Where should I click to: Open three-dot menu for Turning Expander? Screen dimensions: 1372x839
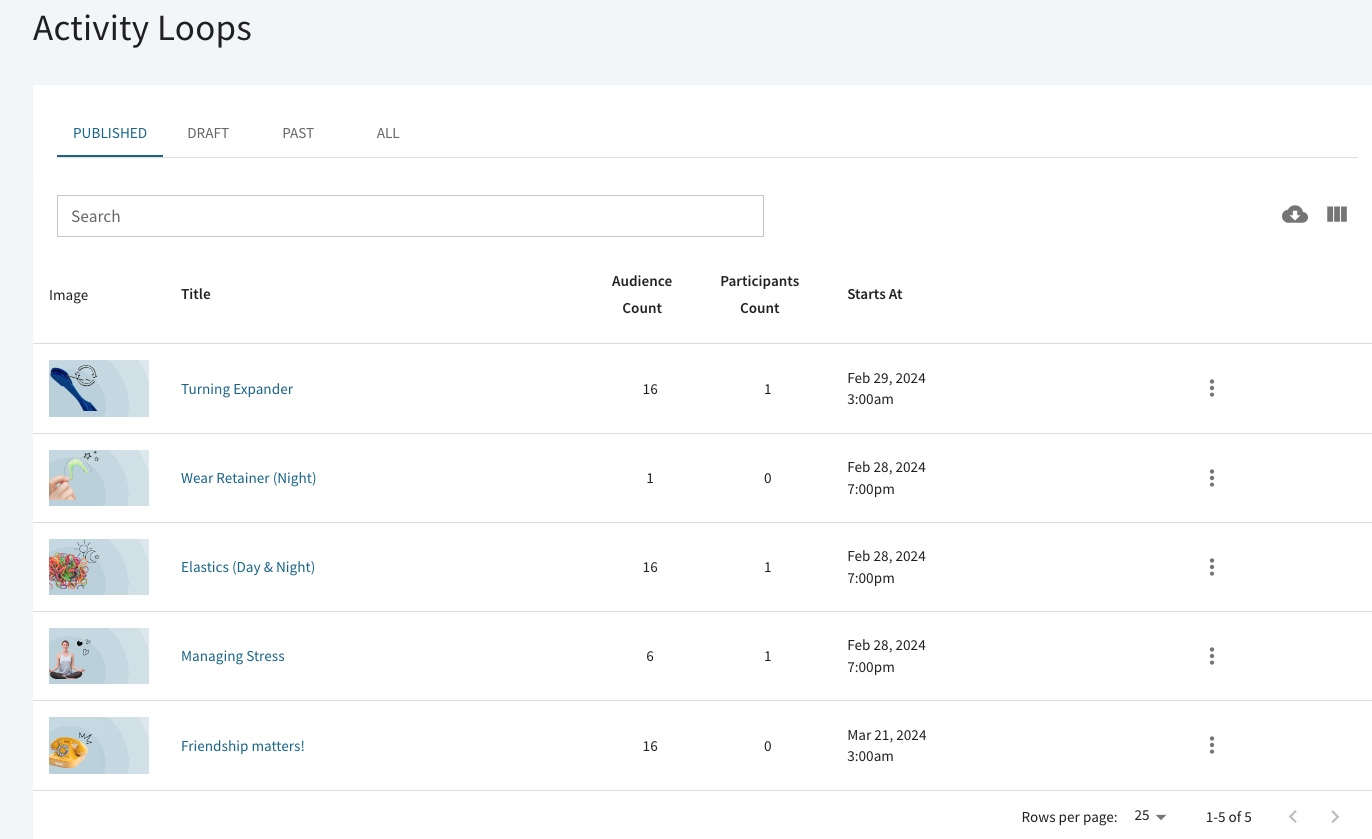[1211, 388]
